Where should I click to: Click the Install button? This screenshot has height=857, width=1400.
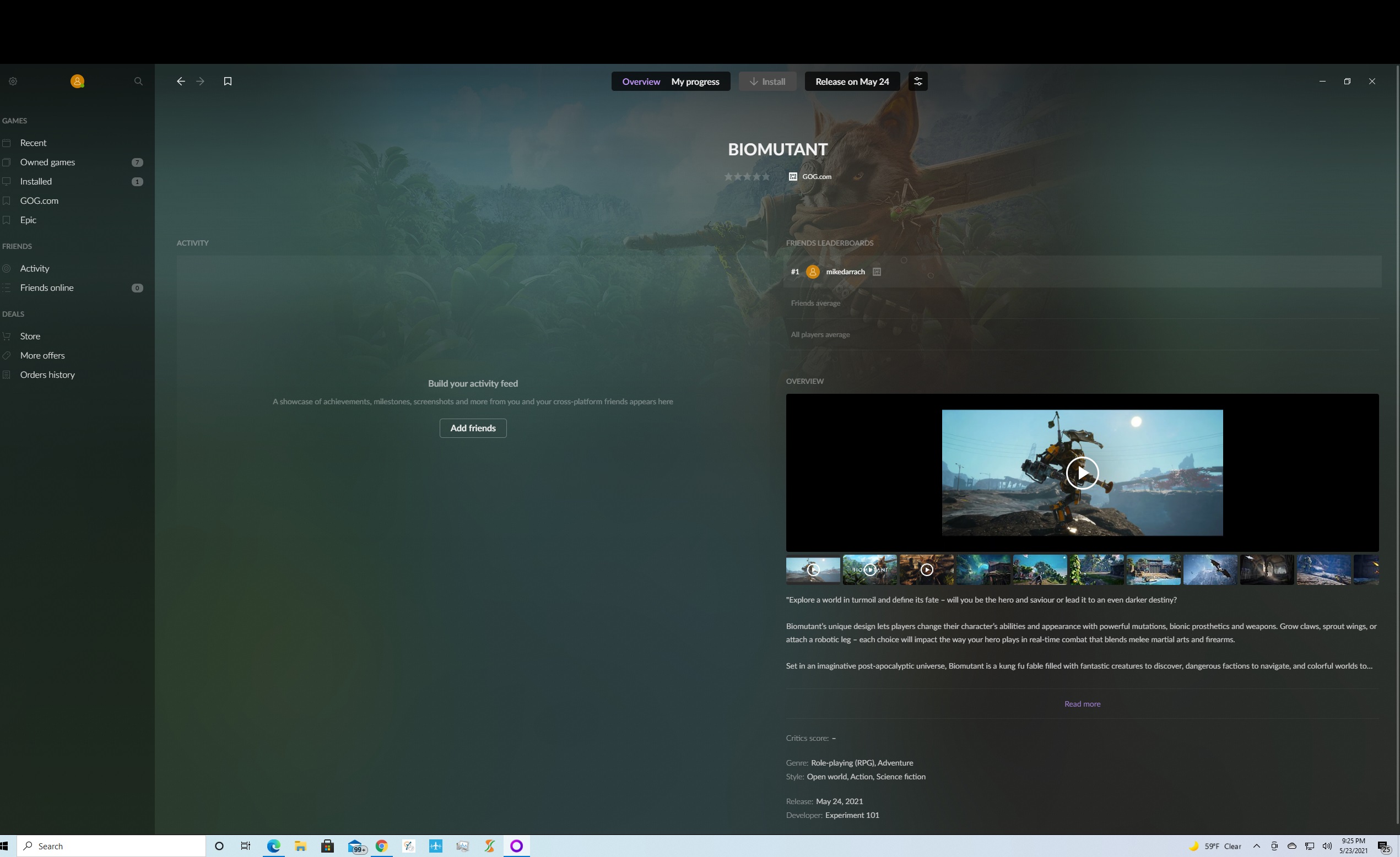click(767, 82)
